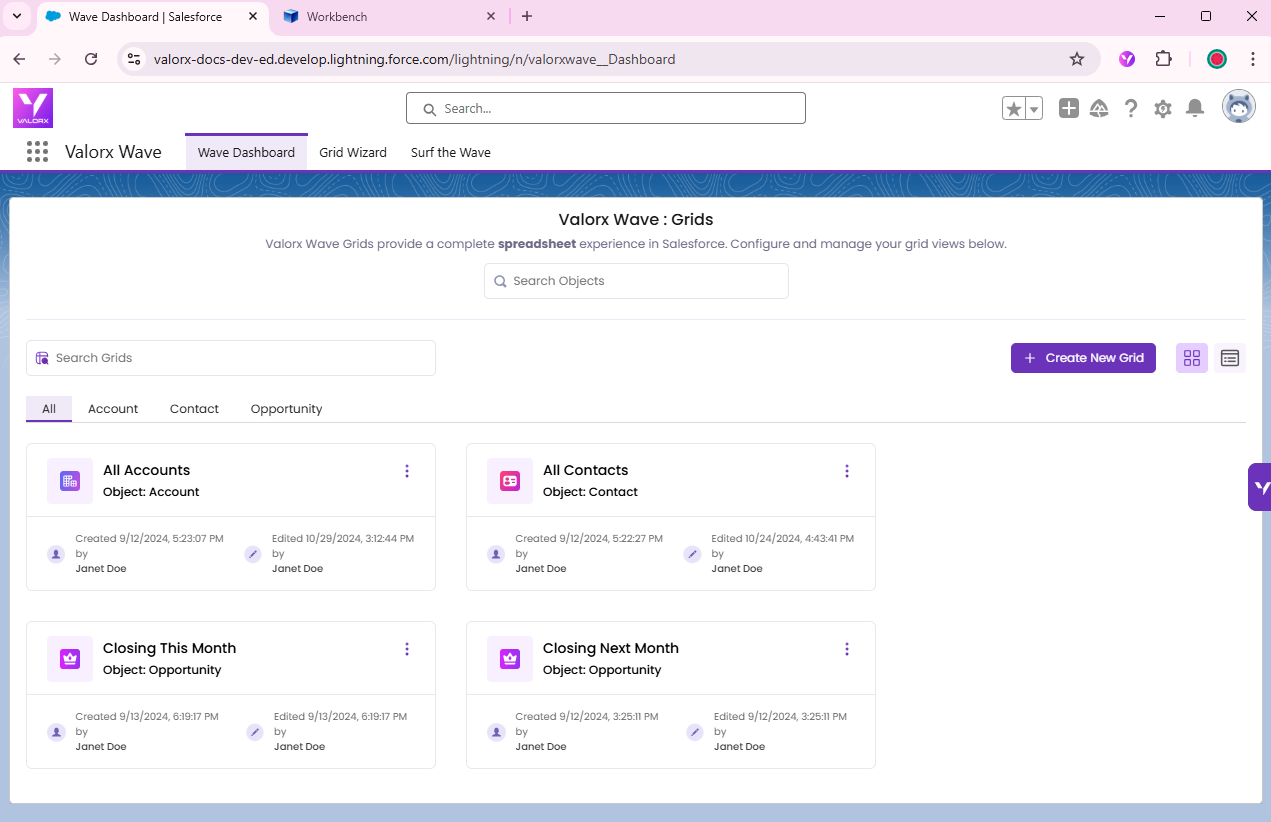Click the Search Objects field
The image size is (1271, 822).
636,281
